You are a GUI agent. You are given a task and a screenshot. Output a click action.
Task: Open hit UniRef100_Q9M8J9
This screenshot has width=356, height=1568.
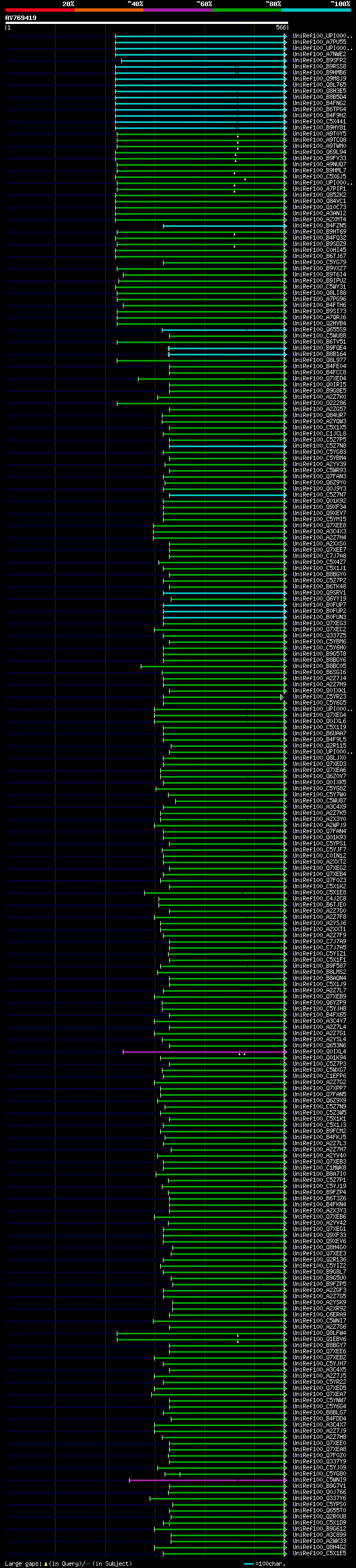coord(319,78)
